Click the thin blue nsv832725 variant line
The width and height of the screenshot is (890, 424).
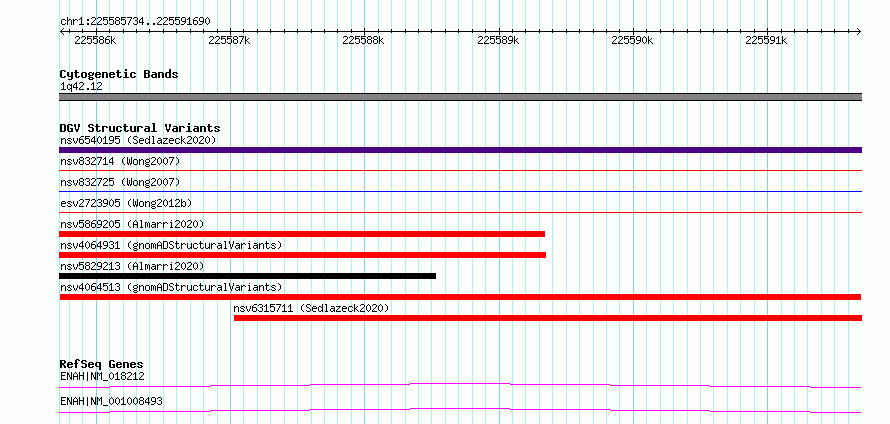460,191
